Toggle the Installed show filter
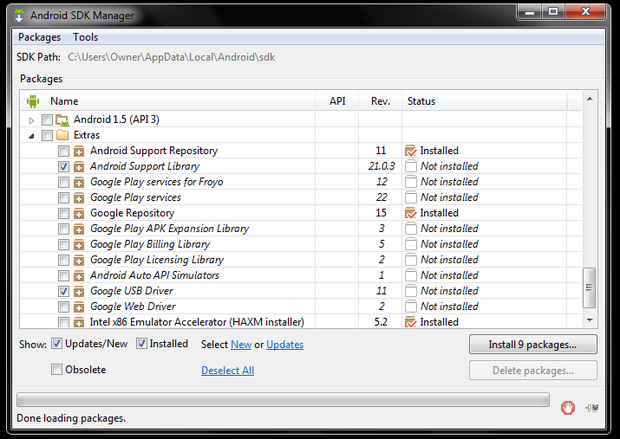 coord(142,344)
